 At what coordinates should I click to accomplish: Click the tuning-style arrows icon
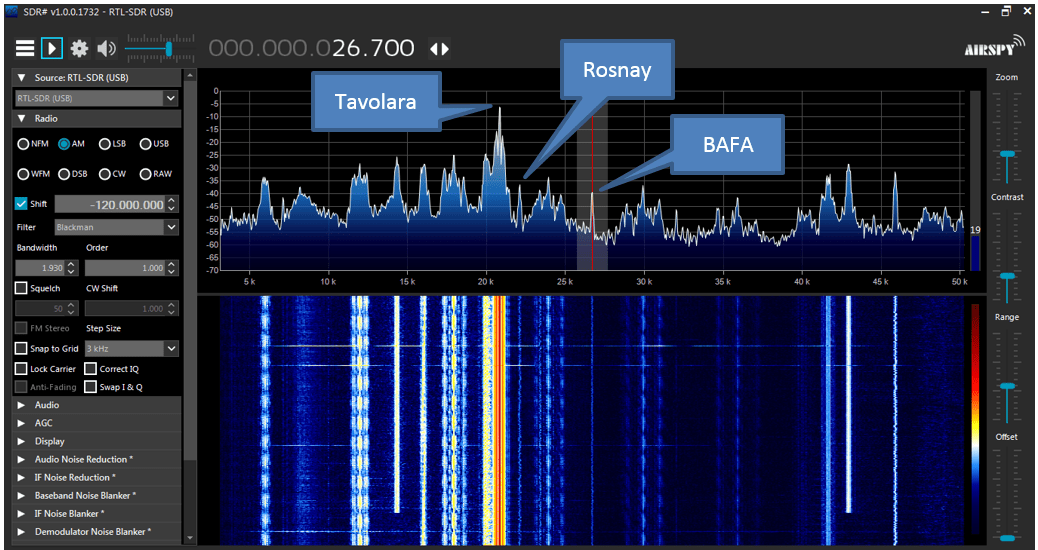coord(440,49)
